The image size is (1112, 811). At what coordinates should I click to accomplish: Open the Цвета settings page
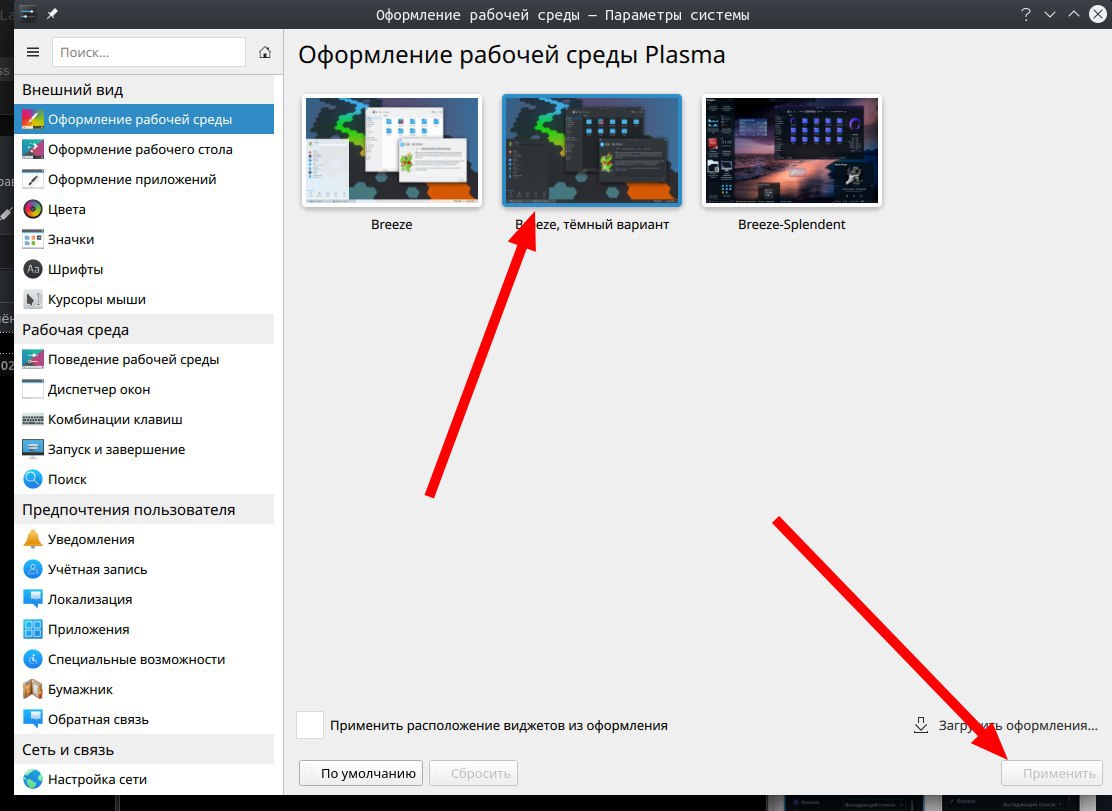click(144, 209)
